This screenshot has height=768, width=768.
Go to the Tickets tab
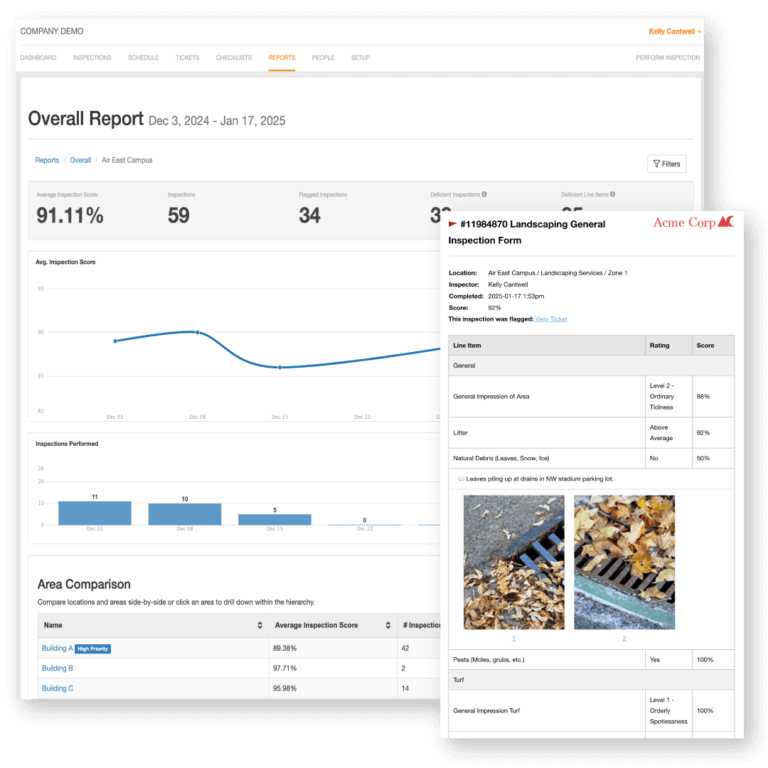coord(187,58)
